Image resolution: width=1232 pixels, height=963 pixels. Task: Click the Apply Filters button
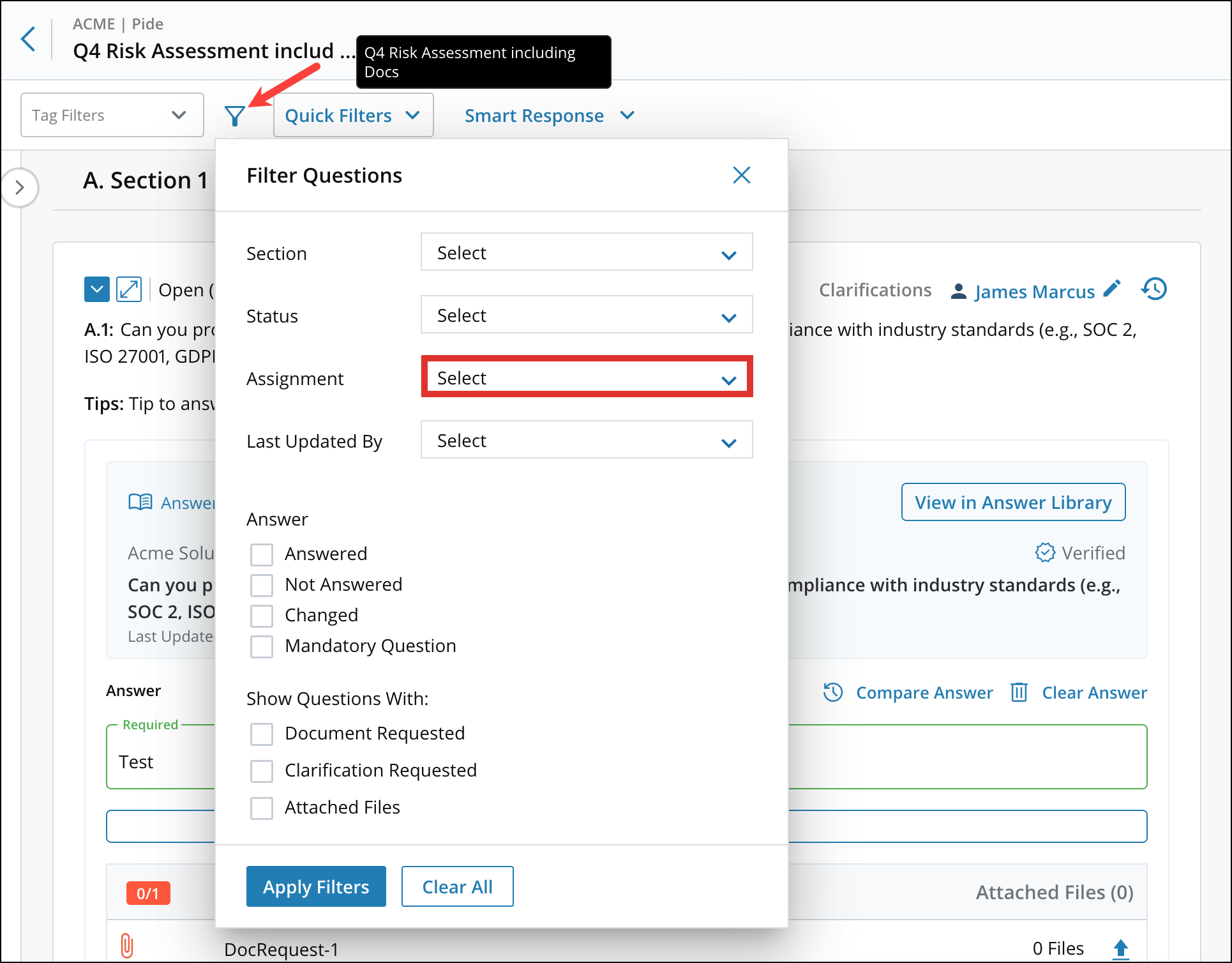[315, 886]
